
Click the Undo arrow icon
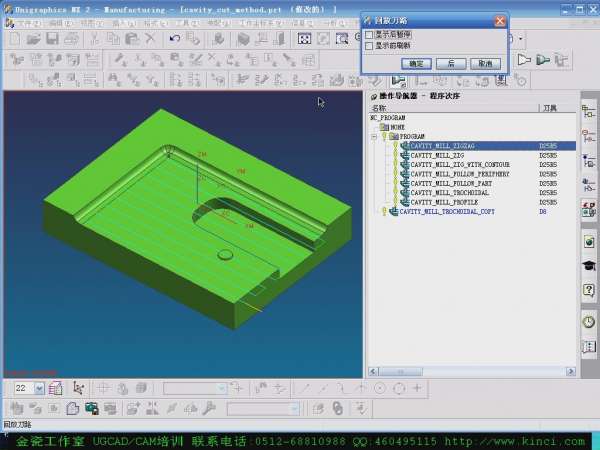coord(175,39)
